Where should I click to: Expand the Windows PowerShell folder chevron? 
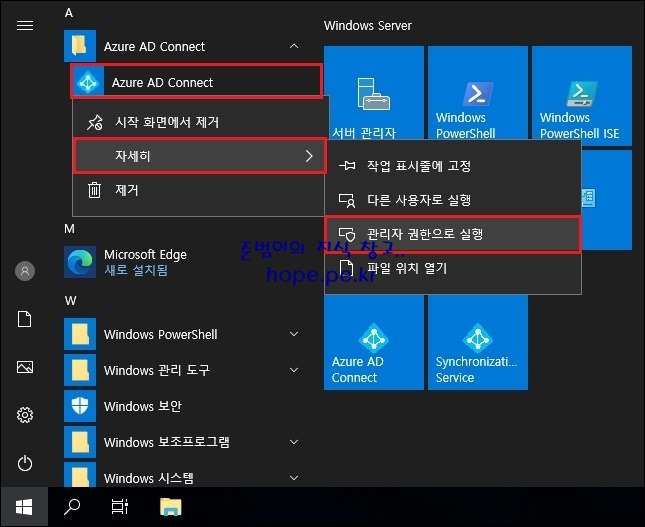pyautogui.click(x=294, y=334)
